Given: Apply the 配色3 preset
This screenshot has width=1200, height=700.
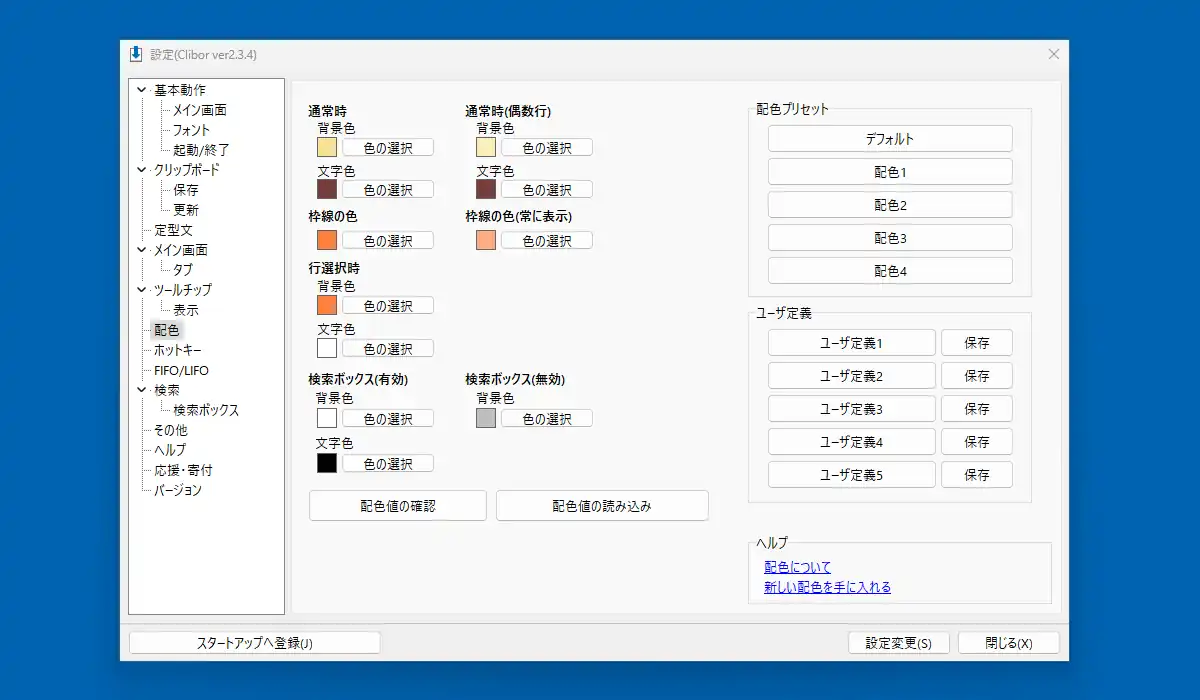Looking at the screenshot, I should coord(890,238).
